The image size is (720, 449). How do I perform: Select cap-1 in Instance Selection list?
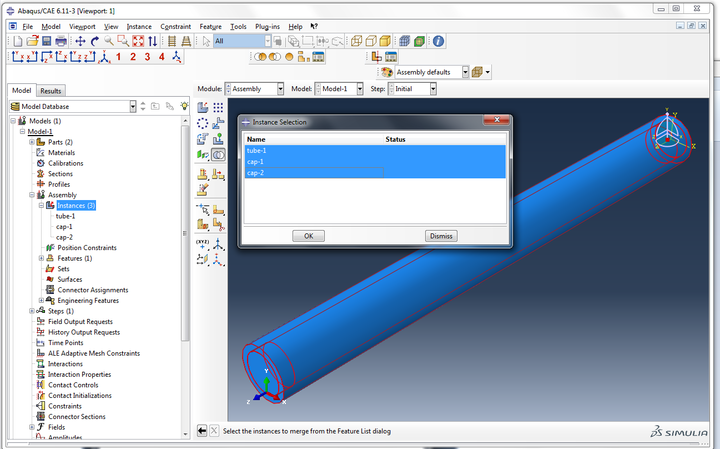click(375, 162)
